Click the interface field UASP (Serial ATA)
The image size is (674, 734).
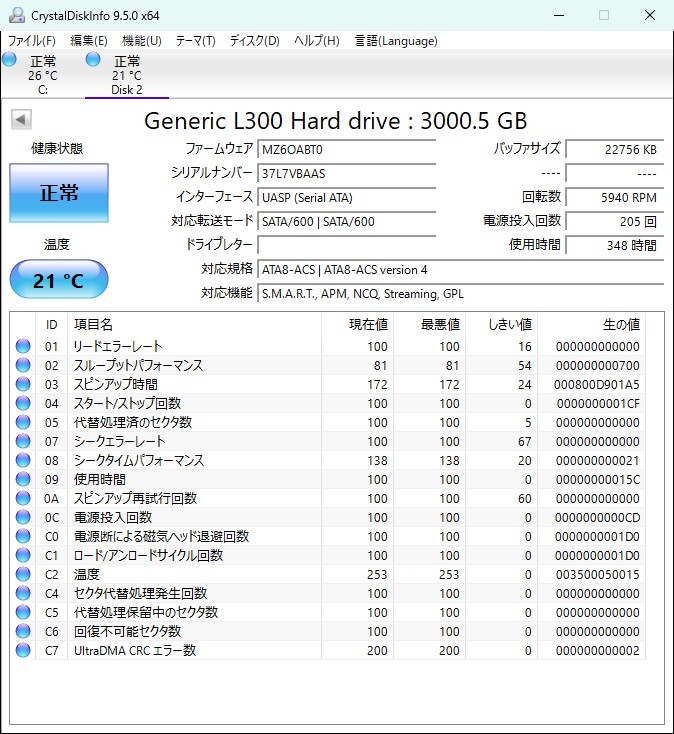[346, 198]
